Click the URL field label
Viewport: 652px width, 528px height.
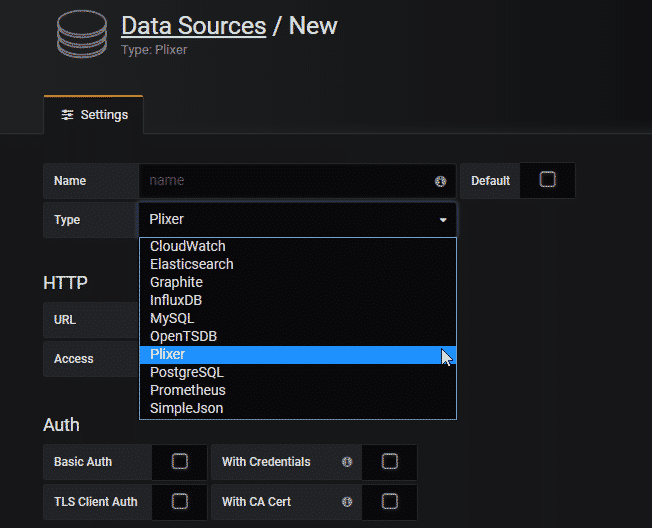click(x=65, y=320)
